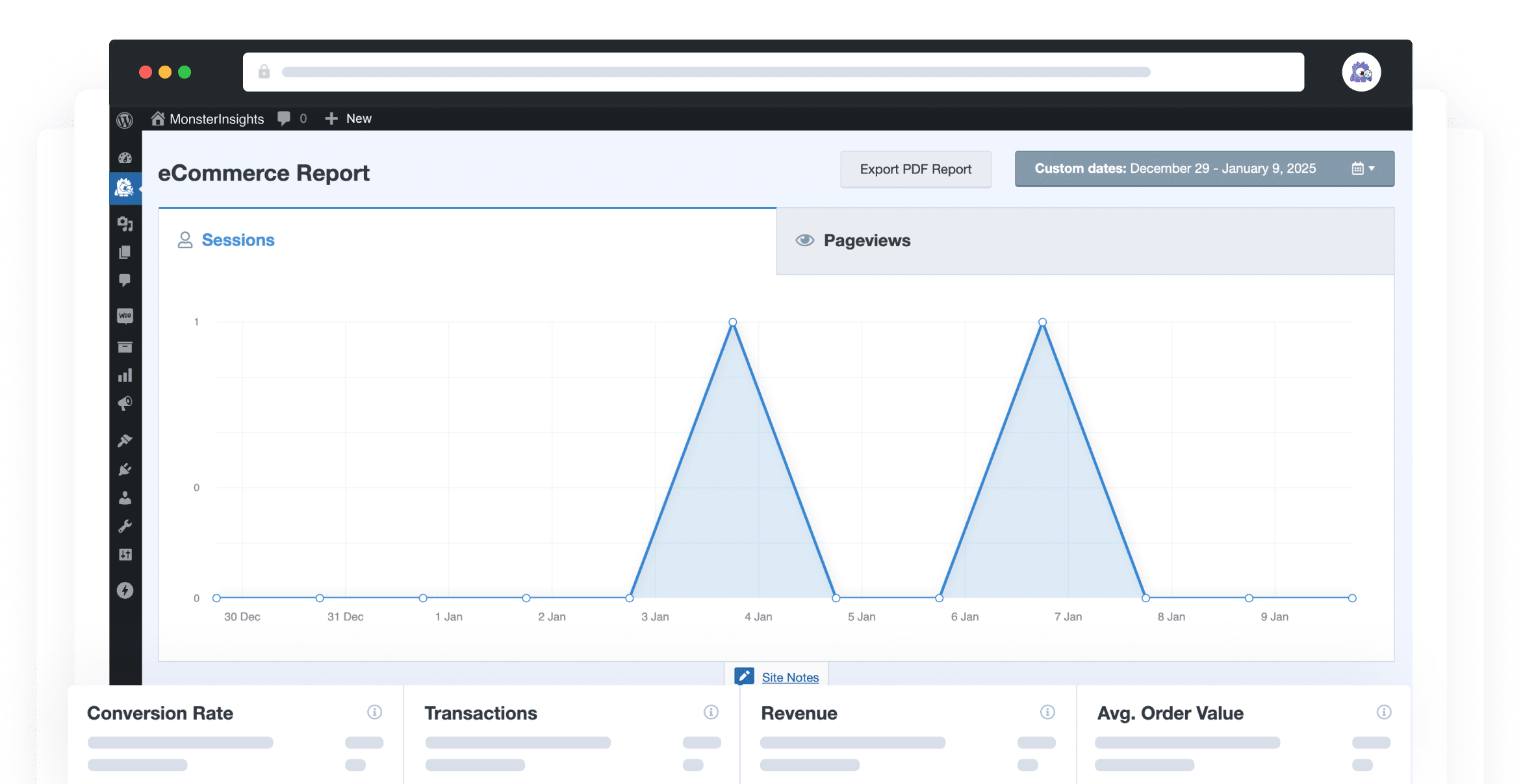Viewport: 1523px width, 784px height.
Task: Open the Media library sidebar icon
Action: pyautogui.click(x=125, y=224)
